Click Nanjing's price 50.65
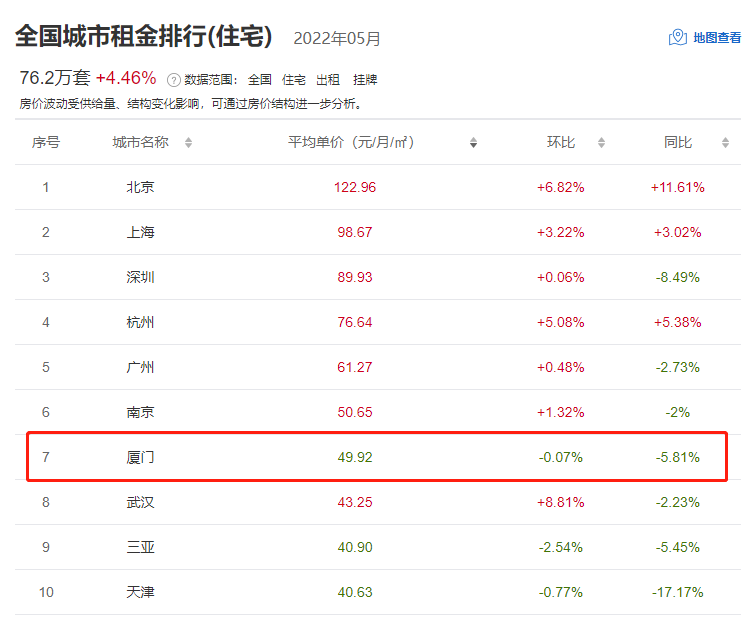Screen dimensions: 747x621 (355, 412)
